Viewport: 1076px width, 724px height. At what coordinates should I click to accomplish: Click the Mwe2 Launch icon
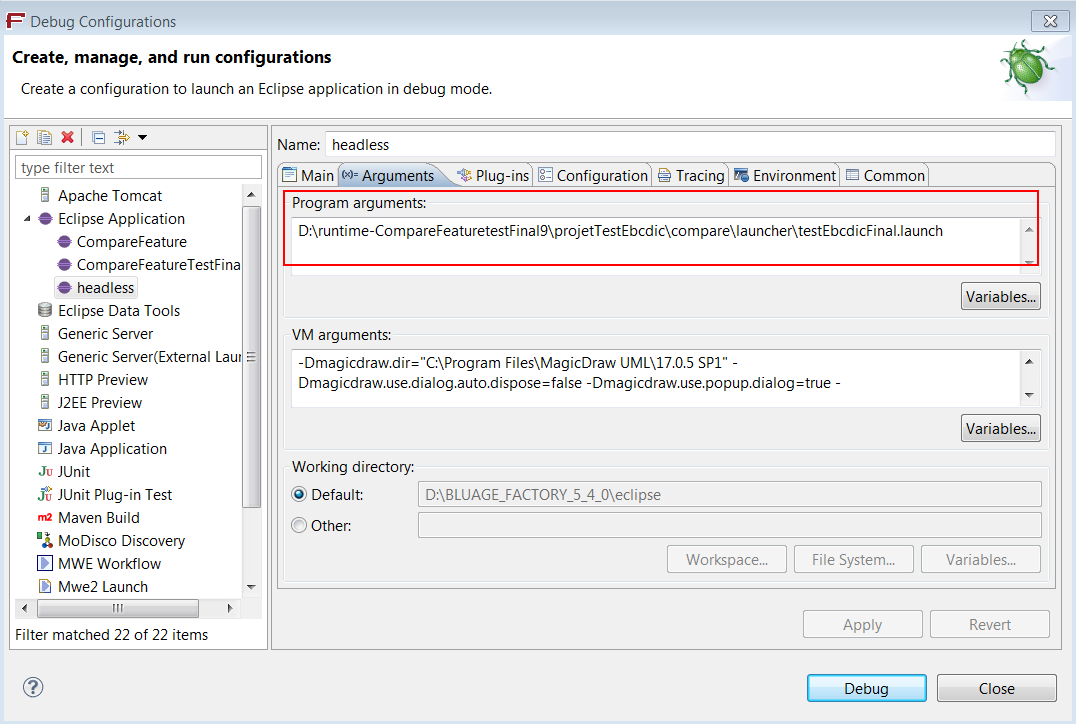click(x=45, y=586)
